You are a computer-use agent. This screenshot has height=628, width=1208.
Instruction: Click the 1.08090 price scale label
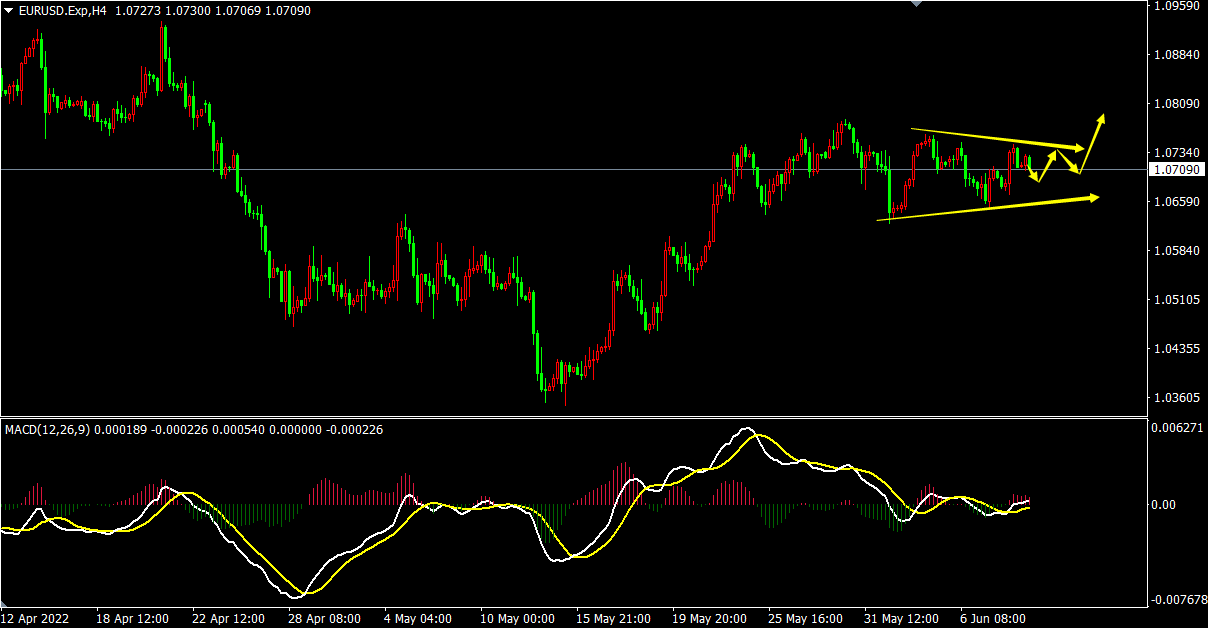pos(1175,104)
